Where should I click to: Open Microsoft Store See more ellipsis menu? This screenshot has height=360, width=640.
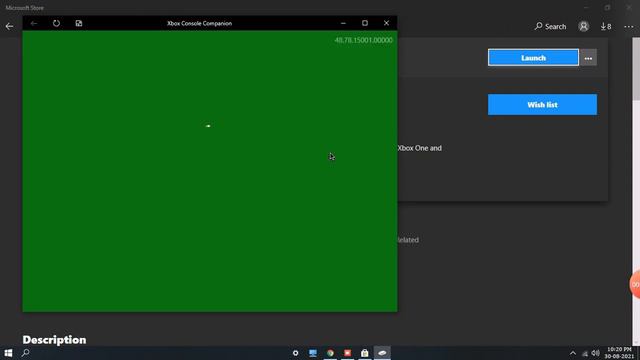click(629, 27)
